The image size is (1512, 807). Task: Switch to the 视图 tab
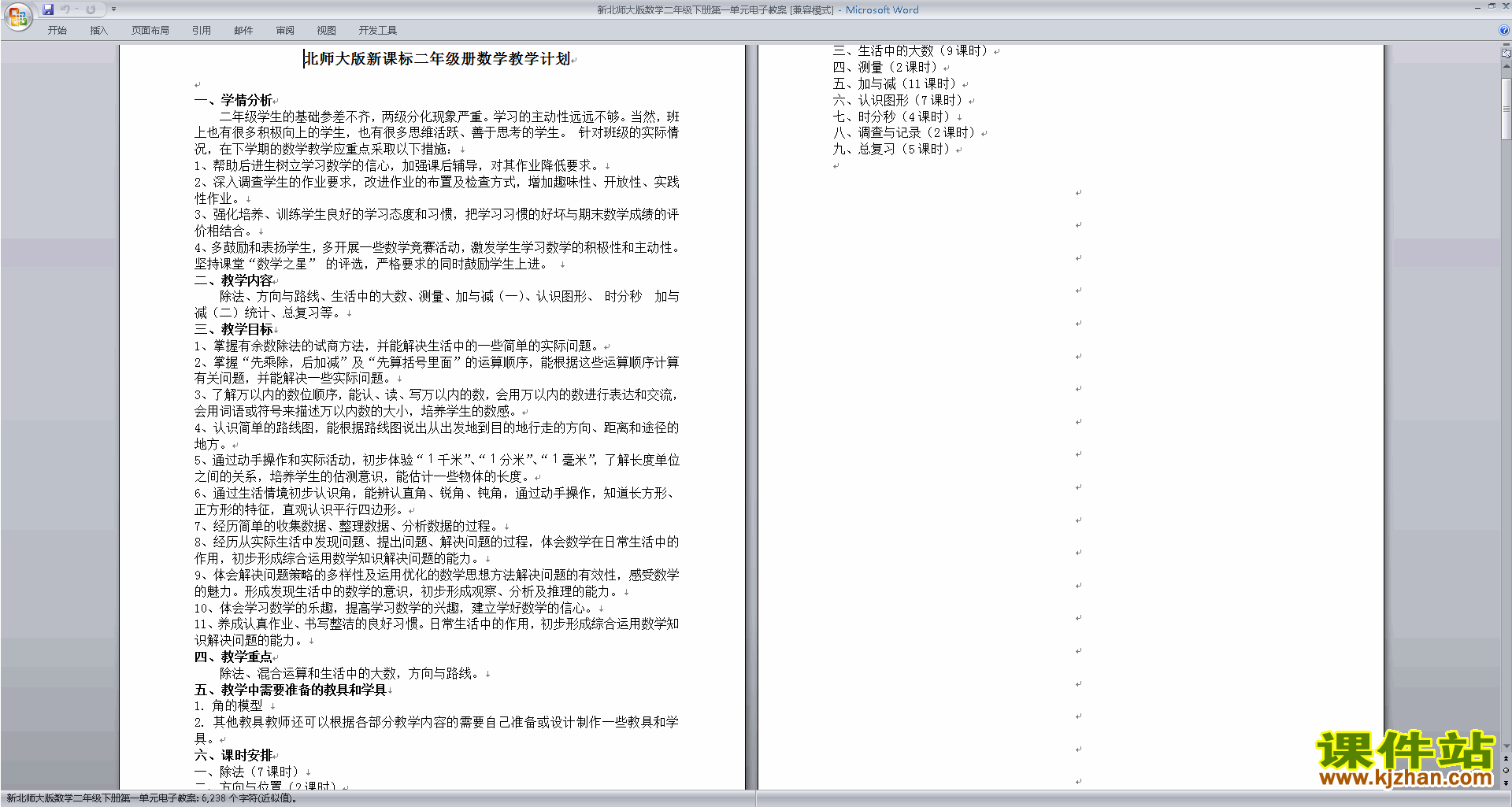327,31
